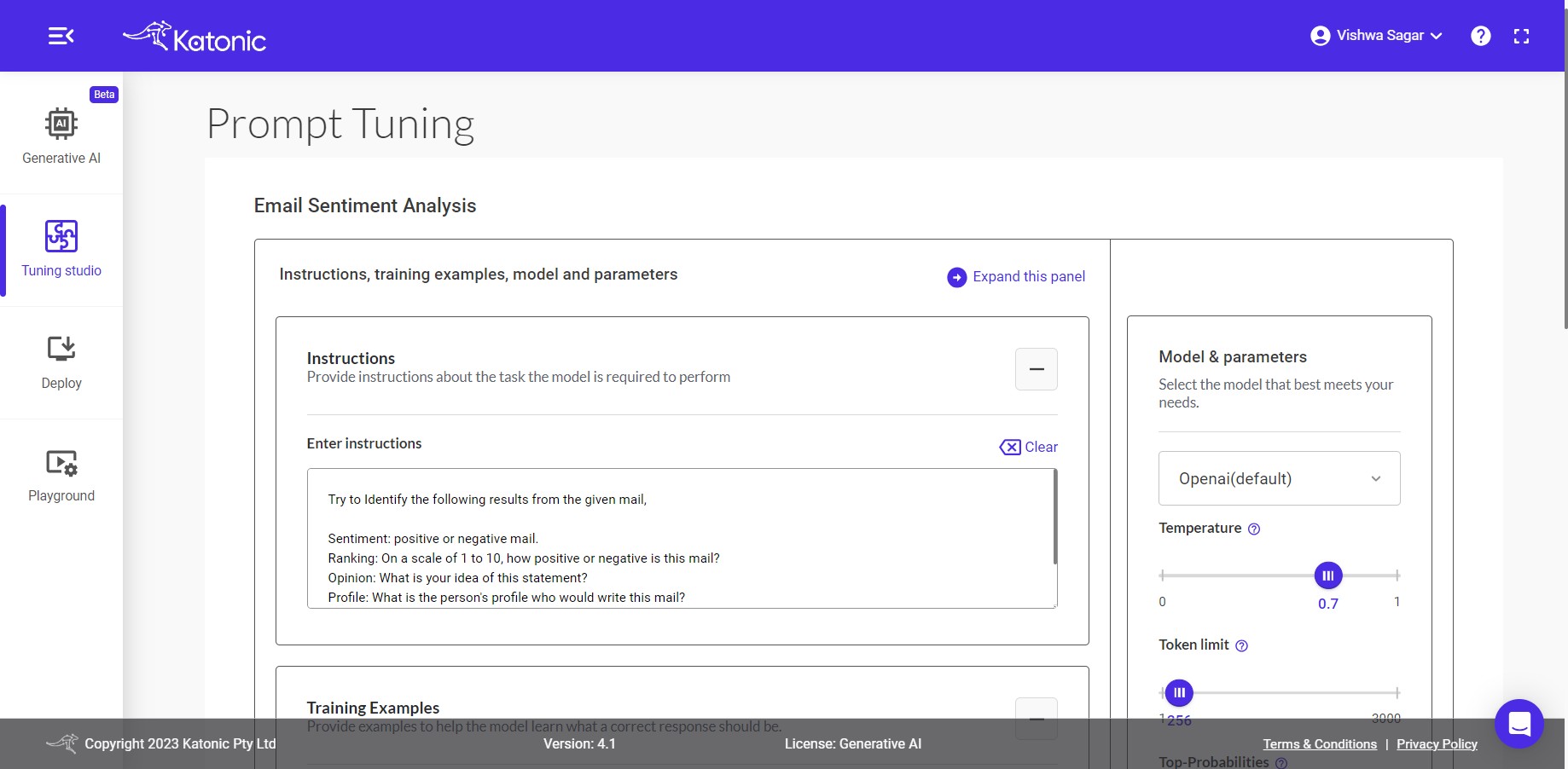The height and width of the screenshot is (769, 1568).
Task: Open the help question mark icon
Action: (1481, 36)
